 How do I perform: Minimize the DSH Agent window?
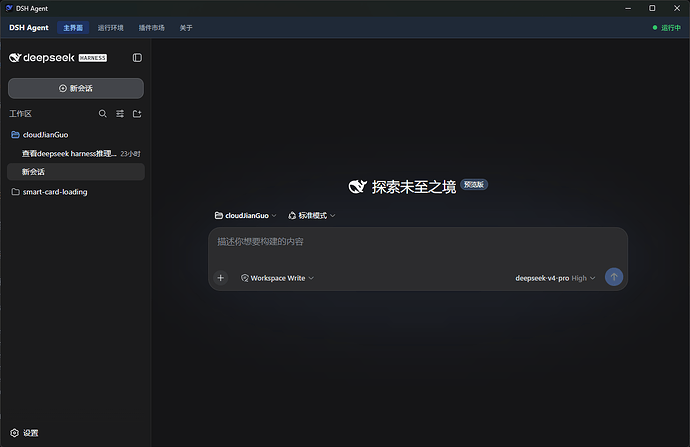coord(628,8)
